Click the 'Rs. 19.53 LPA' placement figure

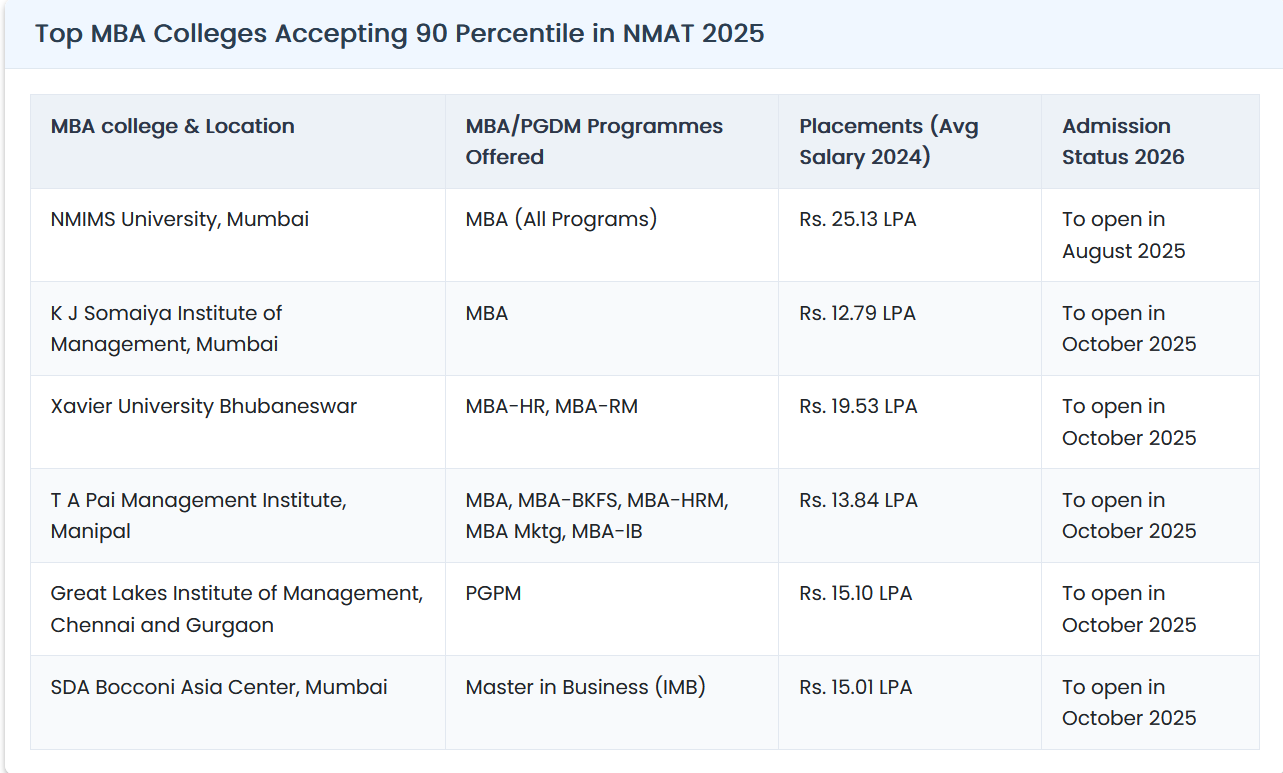coord(857,406)
